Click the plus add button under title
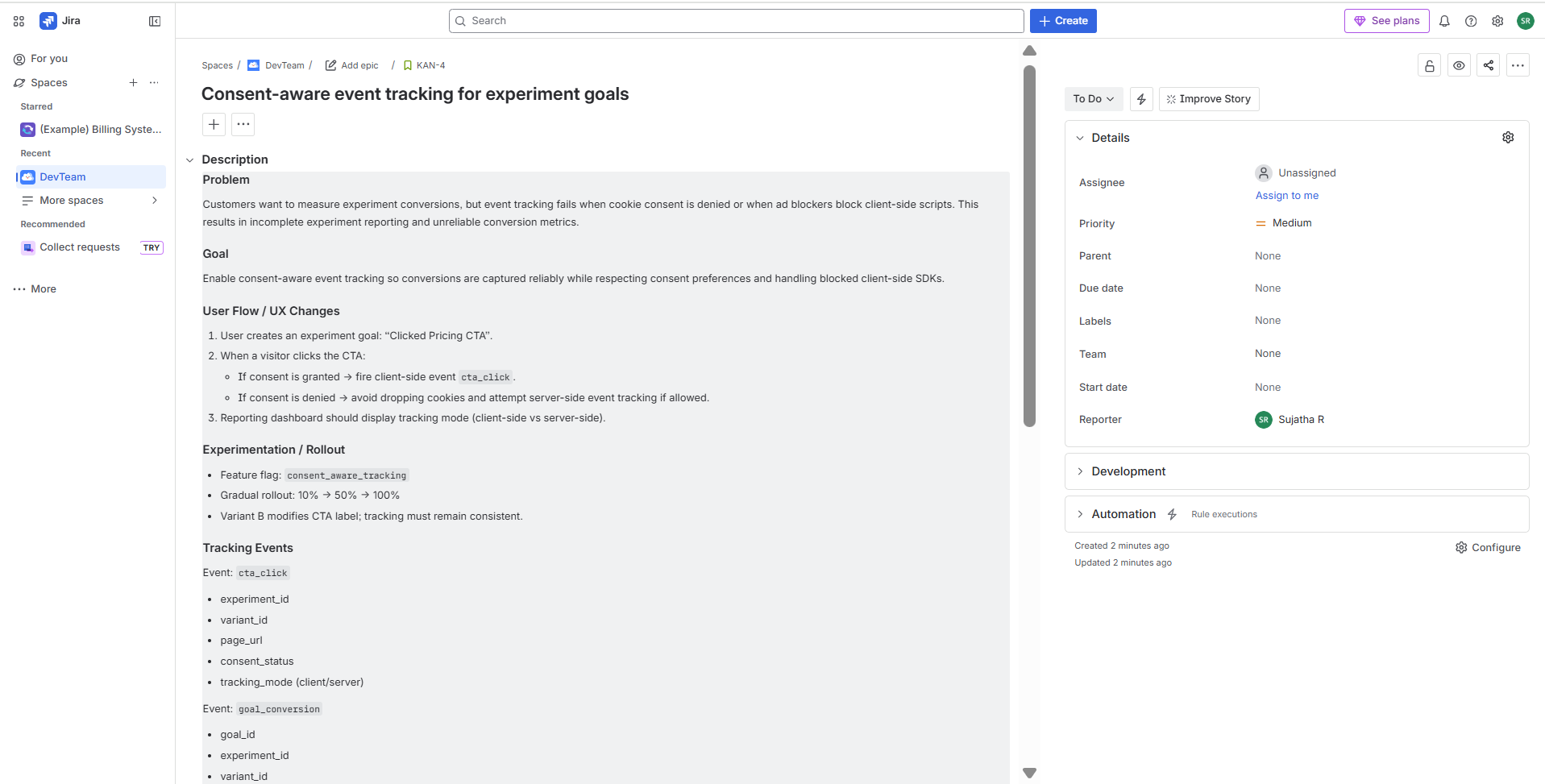 tap(214, 124)
